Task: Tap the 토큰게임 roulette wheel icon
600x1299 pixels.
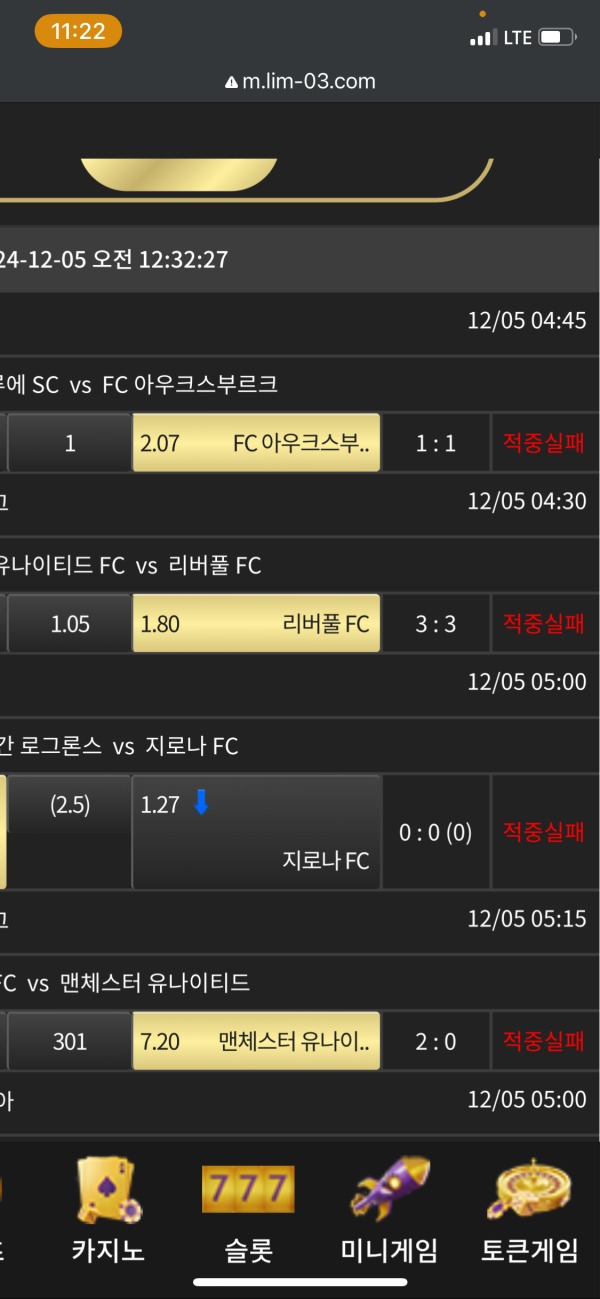Action: (x=529, y=1189)
